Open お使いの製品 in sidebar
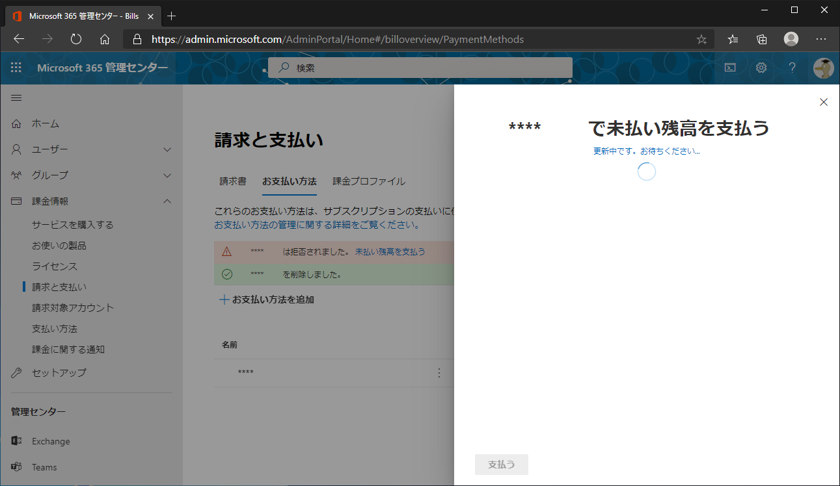The width and height of the screenshot is (840, 486). coord(59,245)
